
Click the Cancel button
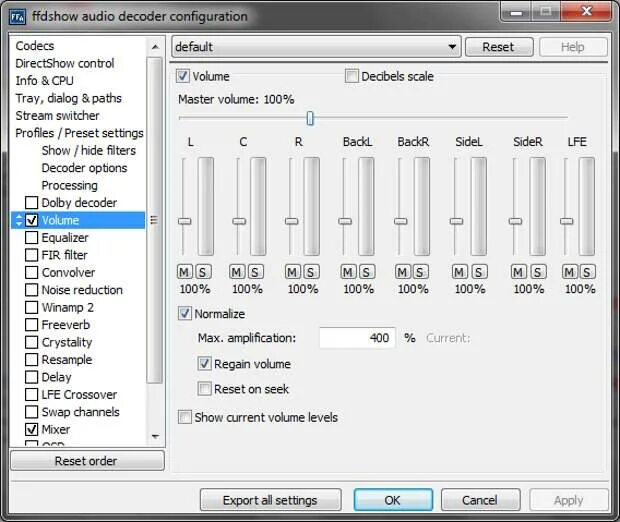(480, 500)
